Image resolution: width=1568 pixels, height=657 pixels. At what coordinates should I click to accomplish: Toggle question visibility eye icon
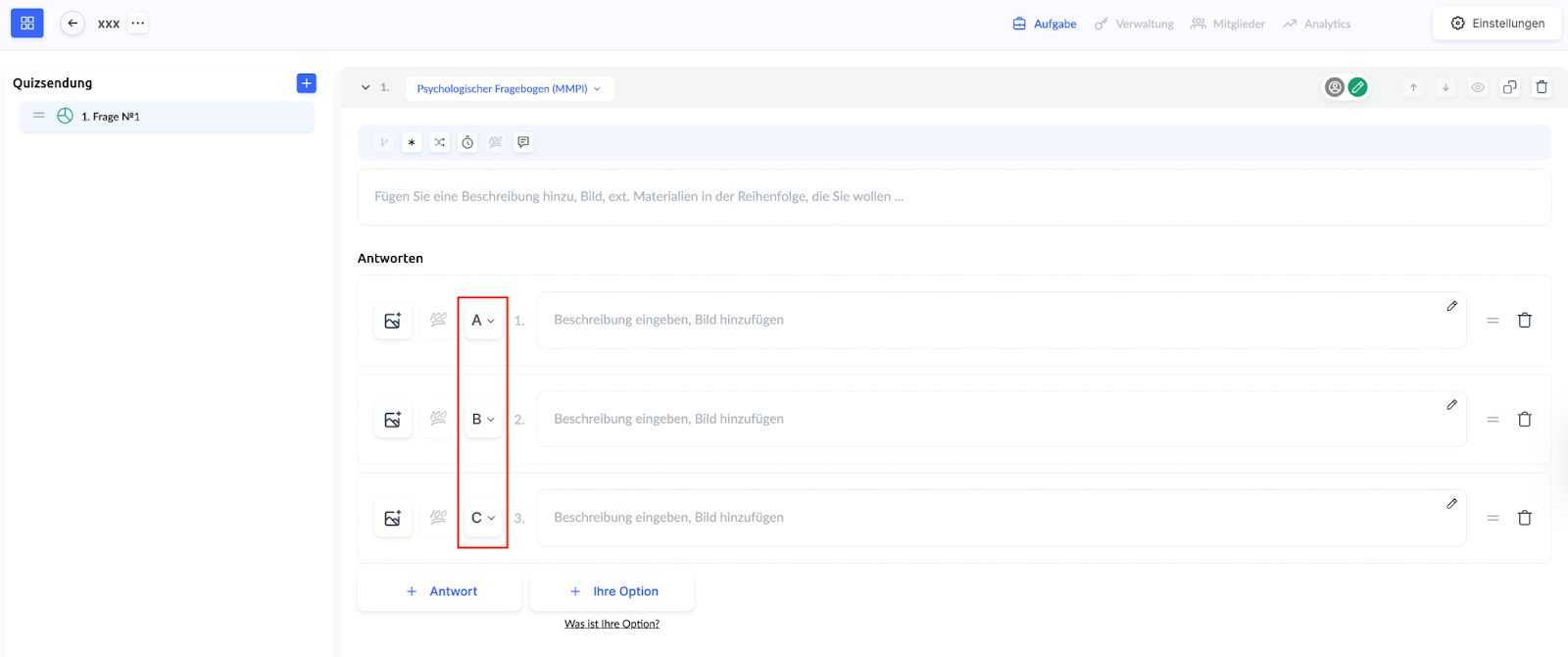pyautogui.click(x=1478, y=87)
